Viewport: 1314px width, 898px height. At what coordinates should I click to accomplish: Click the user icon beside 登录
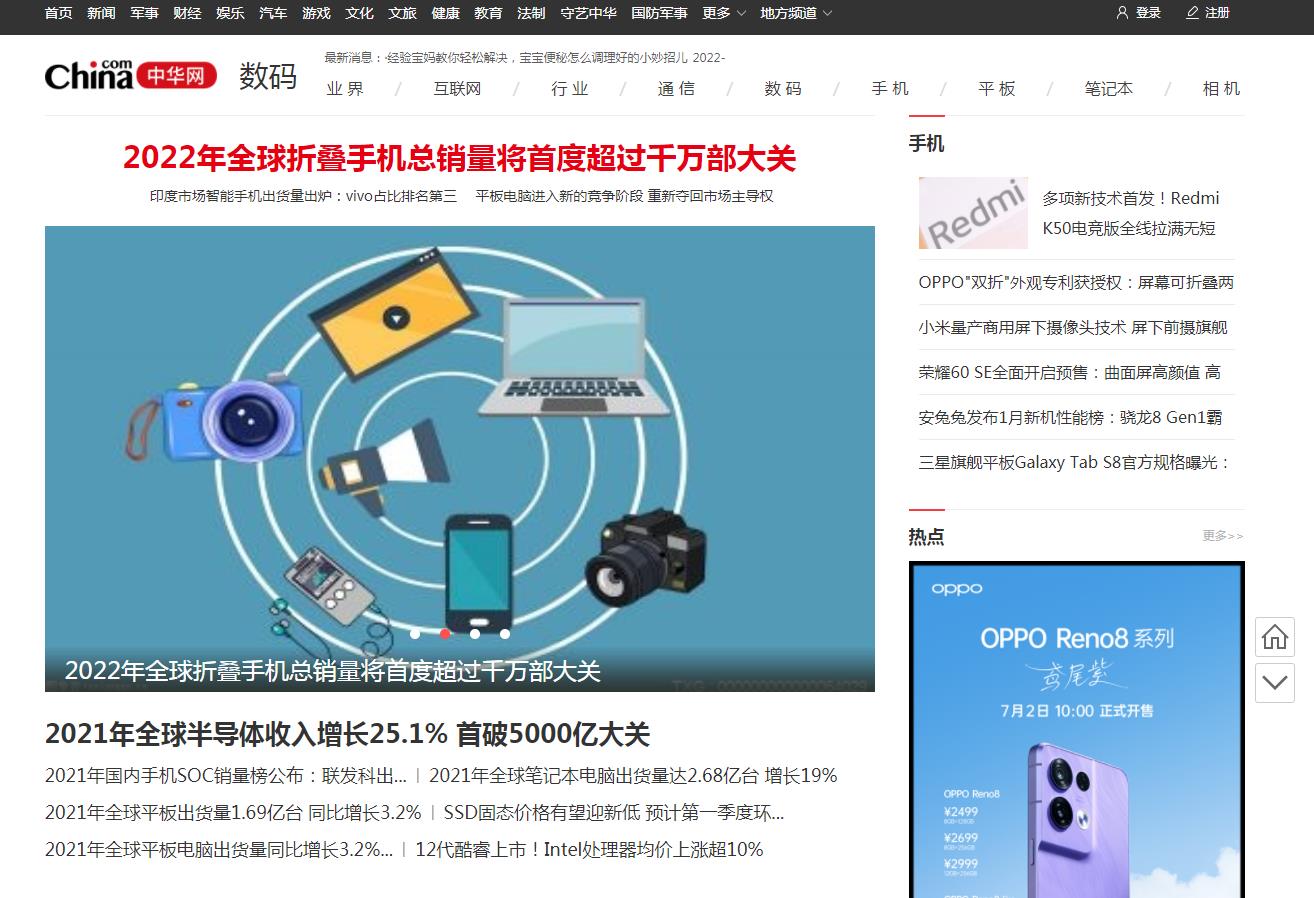[1122, 13]
